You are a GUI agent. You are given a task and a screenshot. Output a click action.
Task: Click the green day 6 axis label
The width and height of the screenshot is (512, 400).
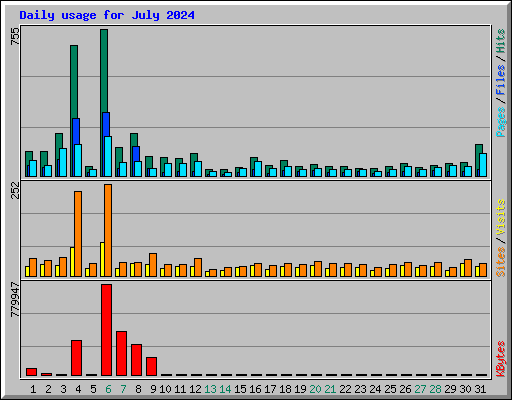point(108,389)
